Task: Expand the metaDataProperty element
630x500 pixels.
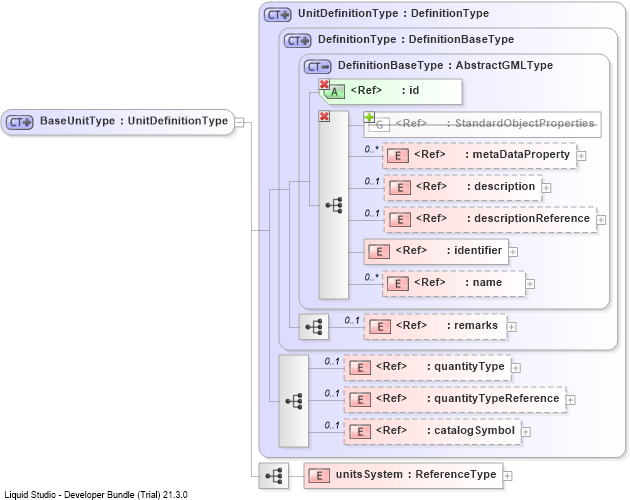Action: [x=581, y=156]
